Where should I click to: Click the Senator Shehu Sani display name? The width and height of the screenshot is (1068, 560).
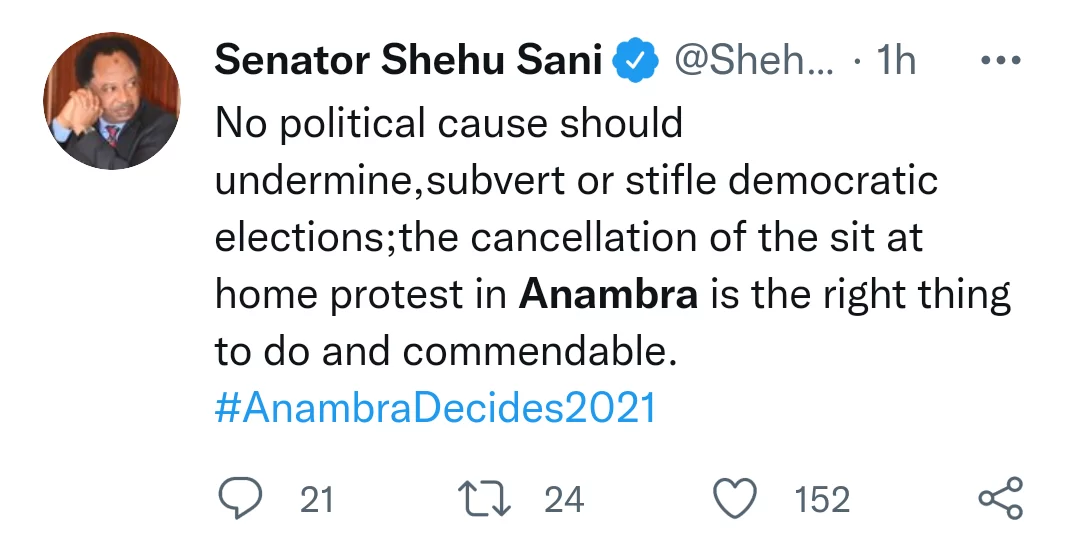click(408, 62)
